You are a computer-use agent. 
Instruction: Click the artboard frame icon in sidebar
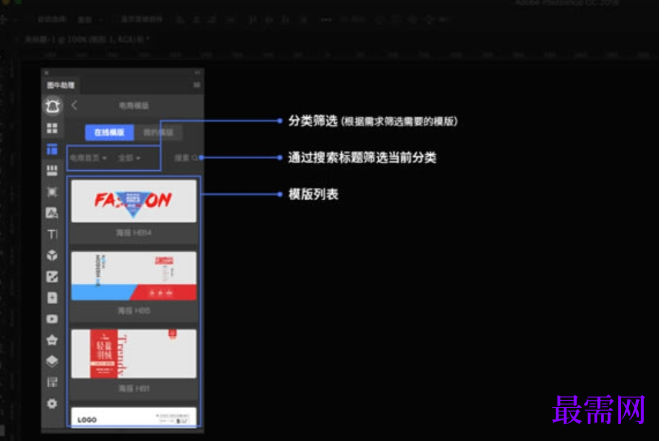(52, 192)
